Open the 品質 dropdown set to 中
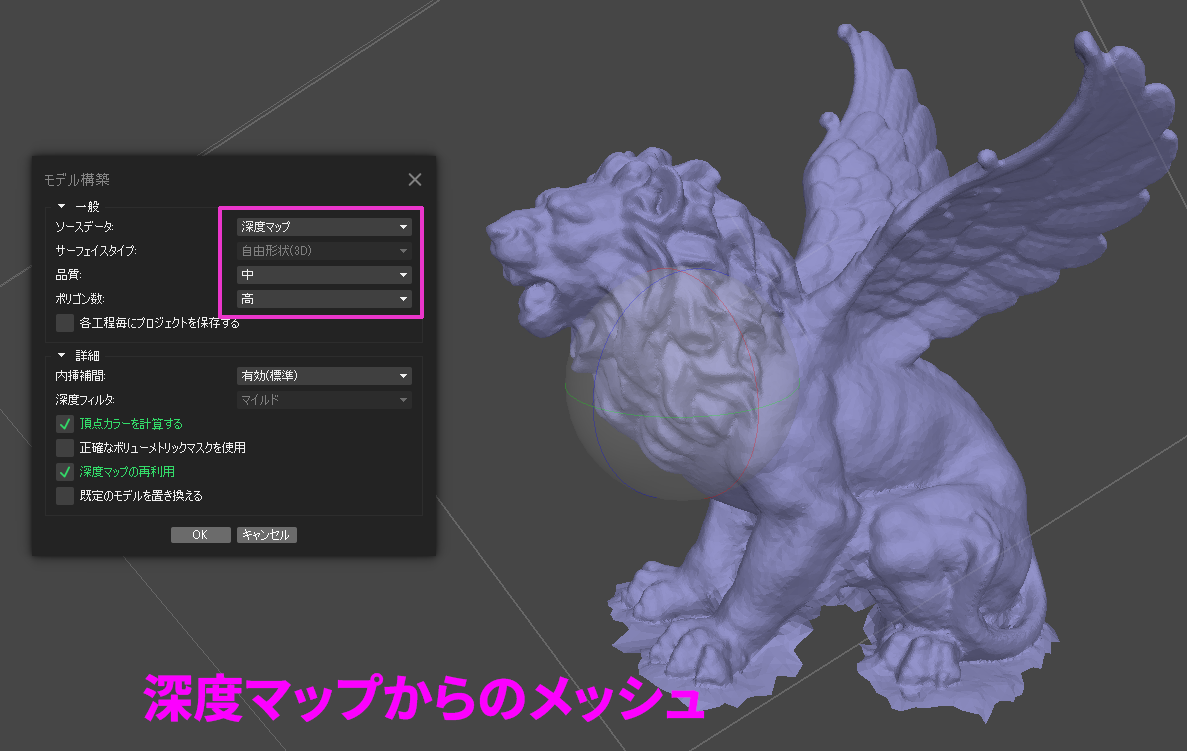 324,275
